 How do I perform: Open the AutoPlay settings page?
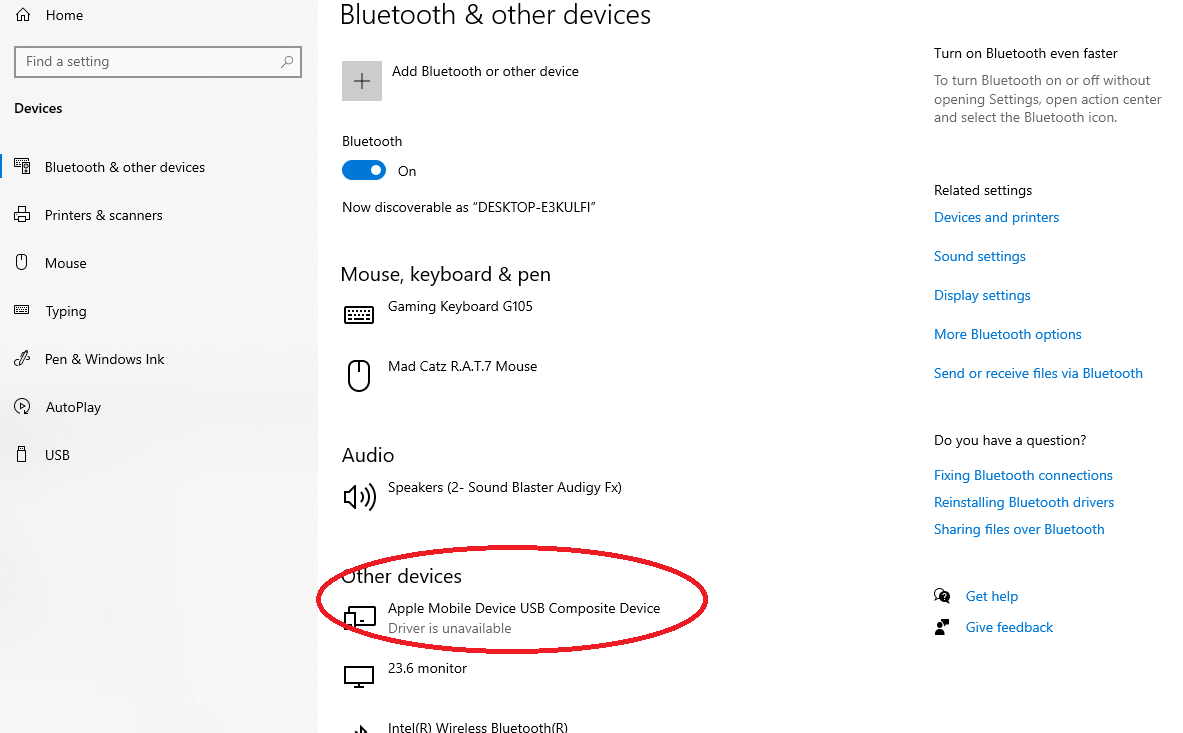(73, 407)
